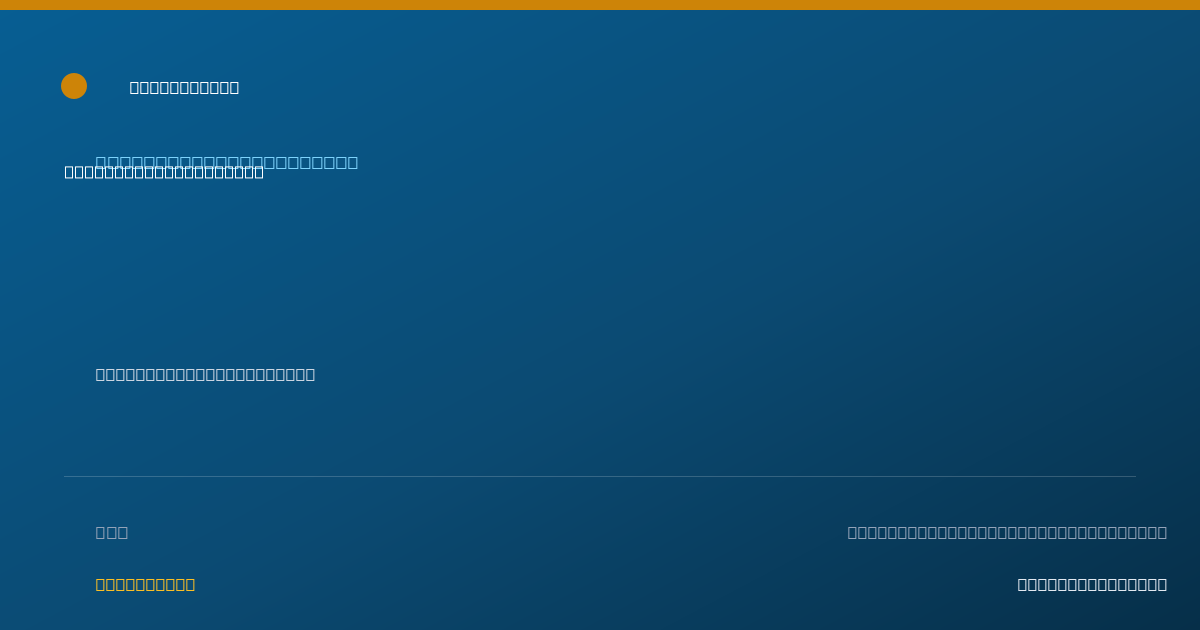1200x630 pixels.
Task: Click the last glyph of the white bottom-right footer text
Action: (1162, 584)
